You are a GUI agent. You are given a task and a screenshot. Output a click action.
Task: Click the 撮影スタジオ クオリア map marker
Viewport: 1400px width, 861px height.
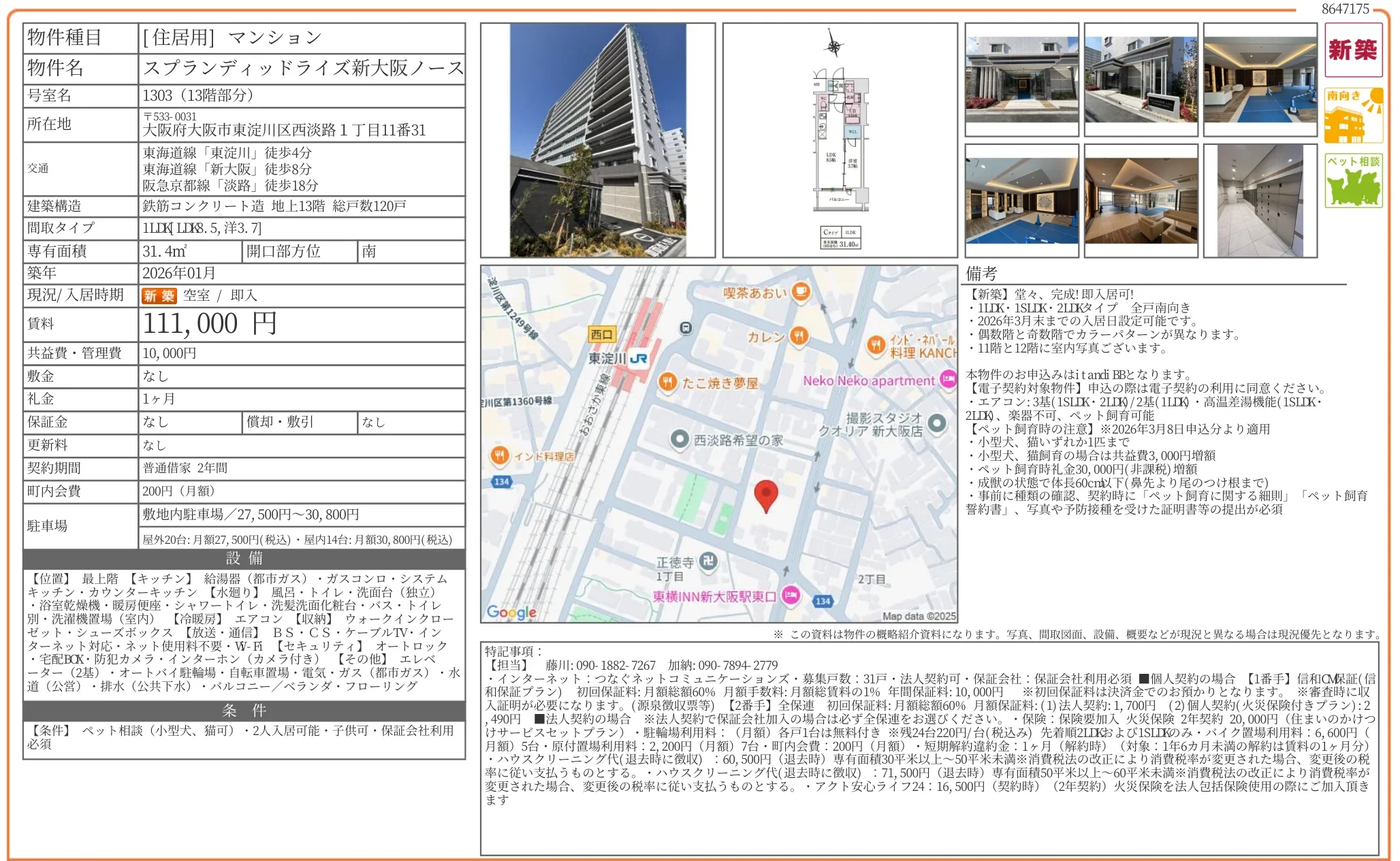[x=937, y=423]
